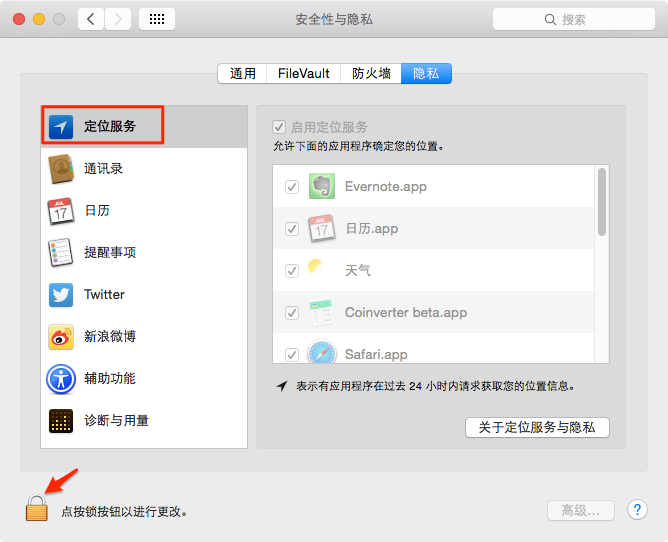Go forward with the right chevron button
668x542 pixels.
(118, 19)
